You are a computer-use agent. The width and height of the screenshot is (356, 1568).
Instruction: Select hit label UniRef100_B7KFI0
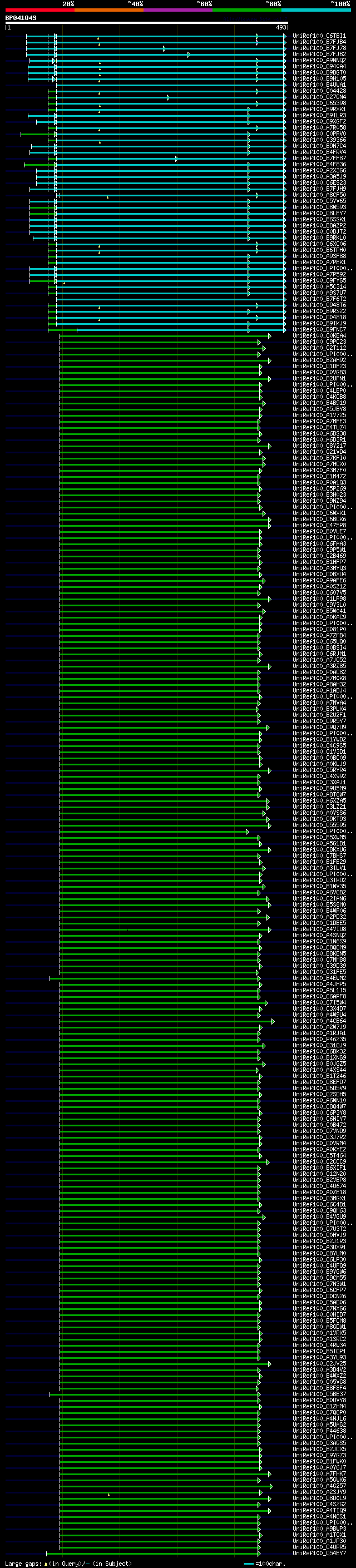tap(319, 458)
